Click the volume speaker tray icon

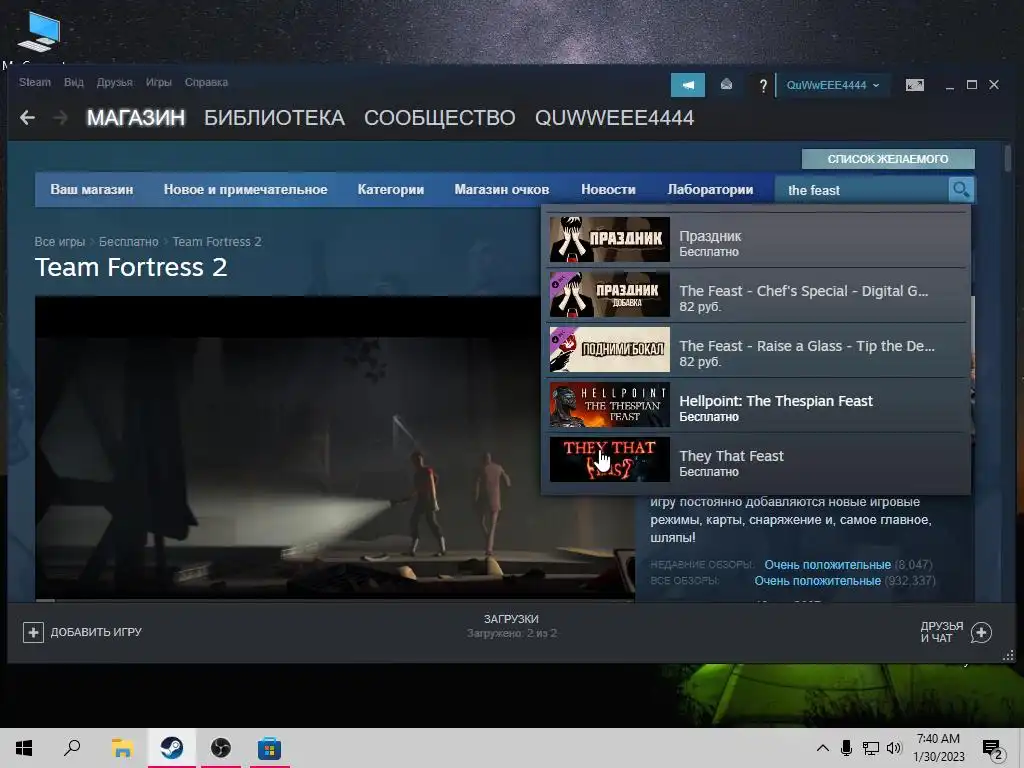pos(894,748)
